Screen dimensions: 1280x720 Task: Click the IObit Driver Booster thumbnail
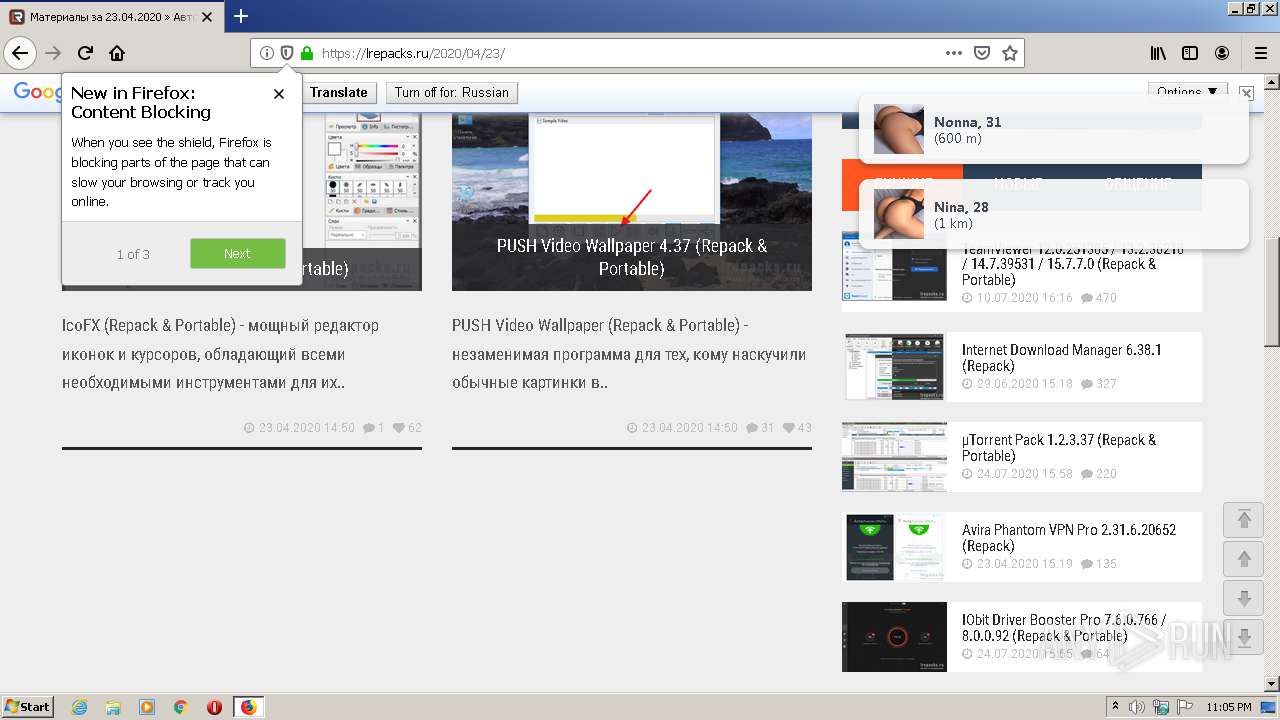click(894, 637)
